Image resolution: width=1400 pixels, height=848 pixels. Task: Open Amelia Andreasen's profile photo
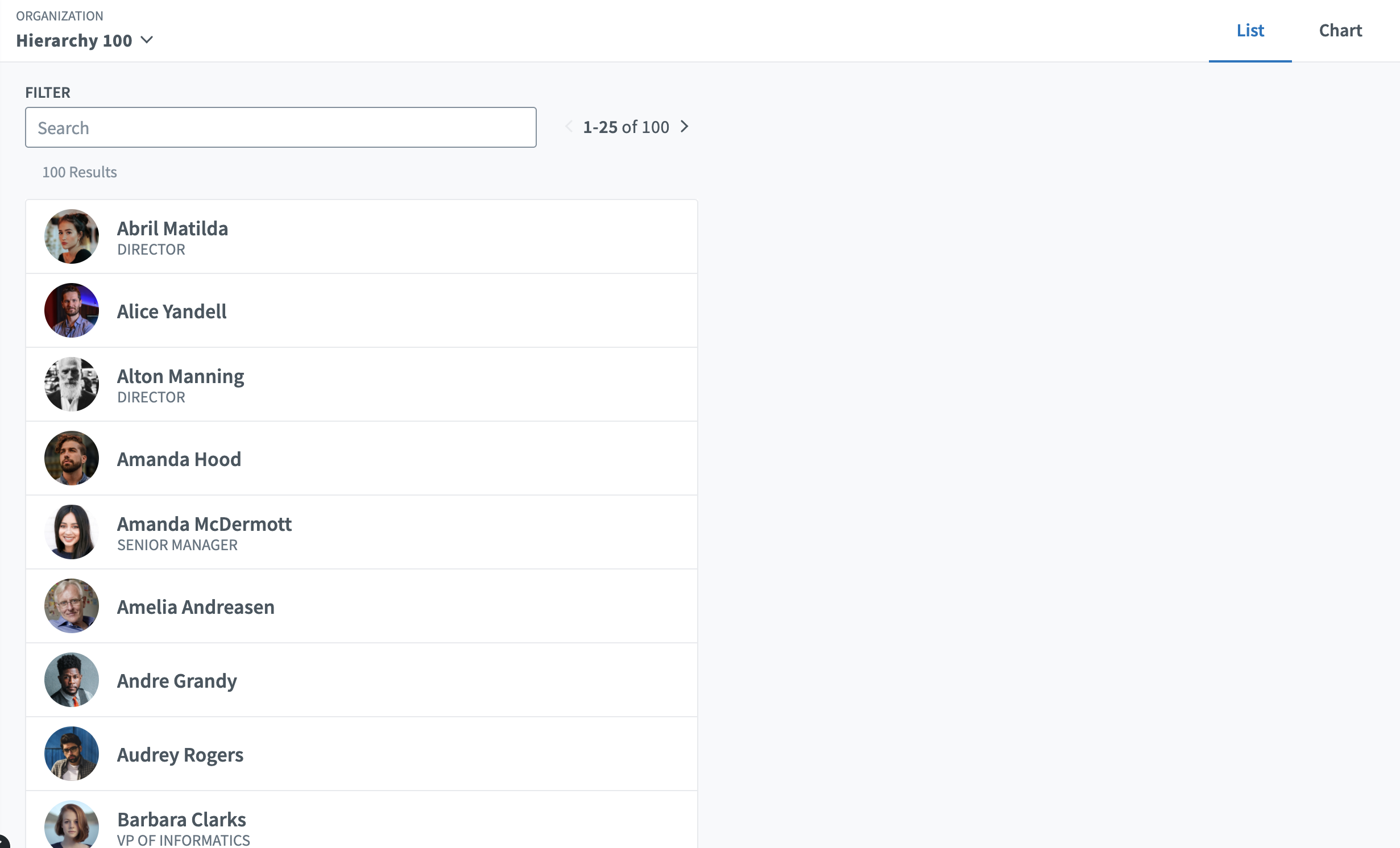(x=72, y=606)
